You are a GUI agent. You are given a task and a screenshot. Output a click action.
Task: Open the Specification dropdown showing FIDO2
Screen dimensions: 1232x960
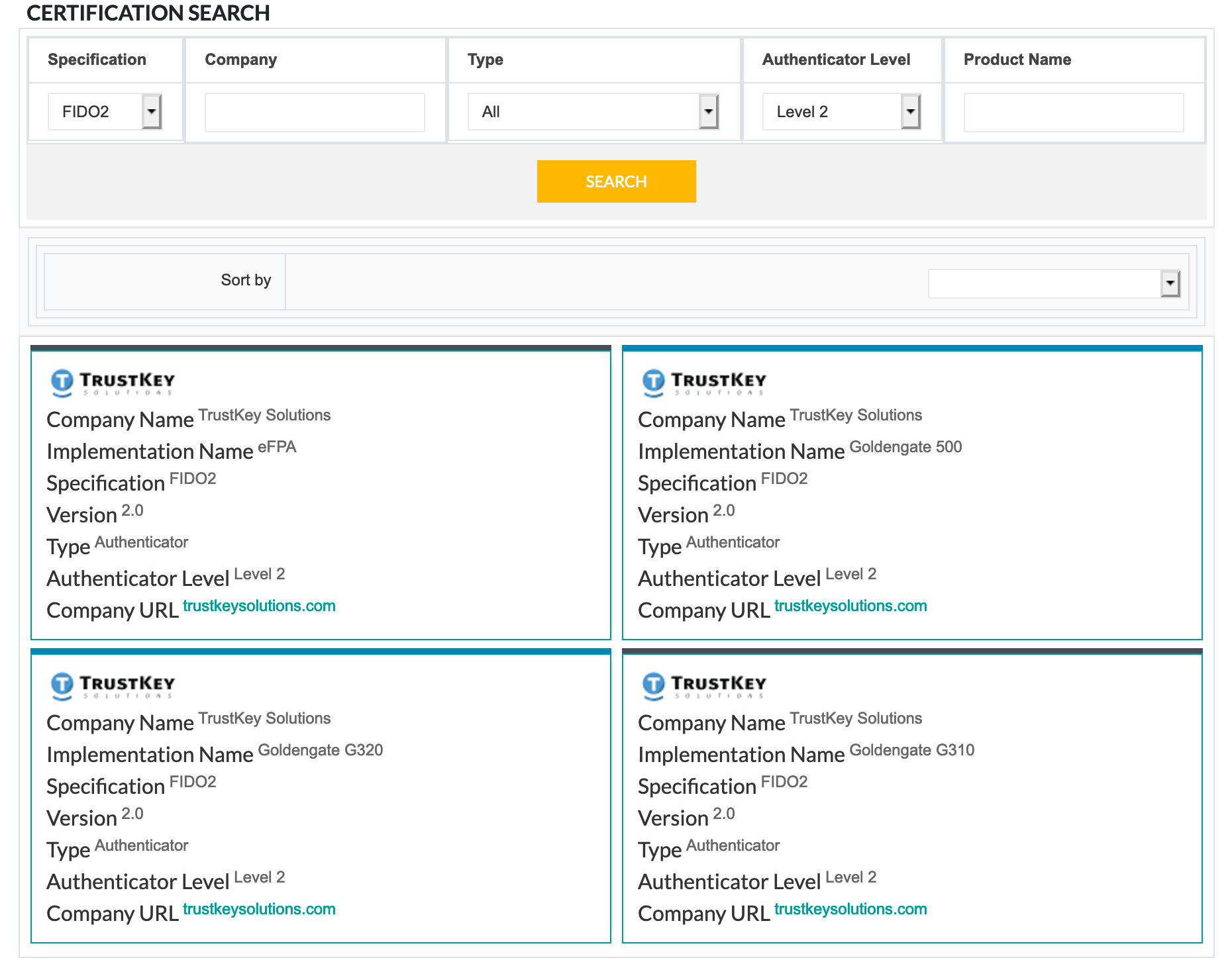[105, 111]
